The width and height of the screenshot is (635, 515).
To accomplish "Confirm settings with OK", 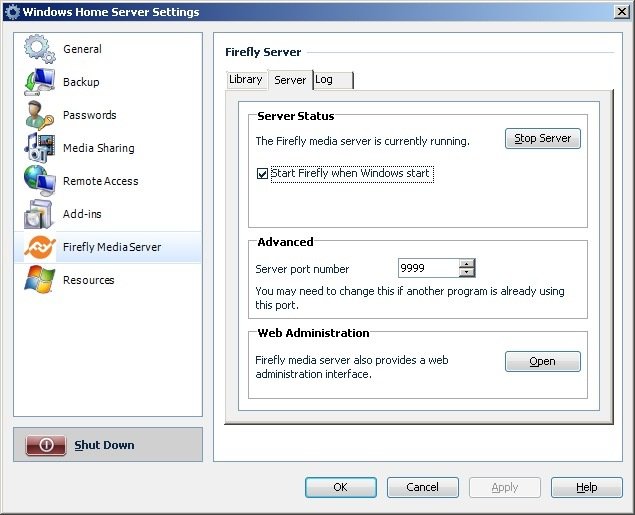I will coord(341,487).
